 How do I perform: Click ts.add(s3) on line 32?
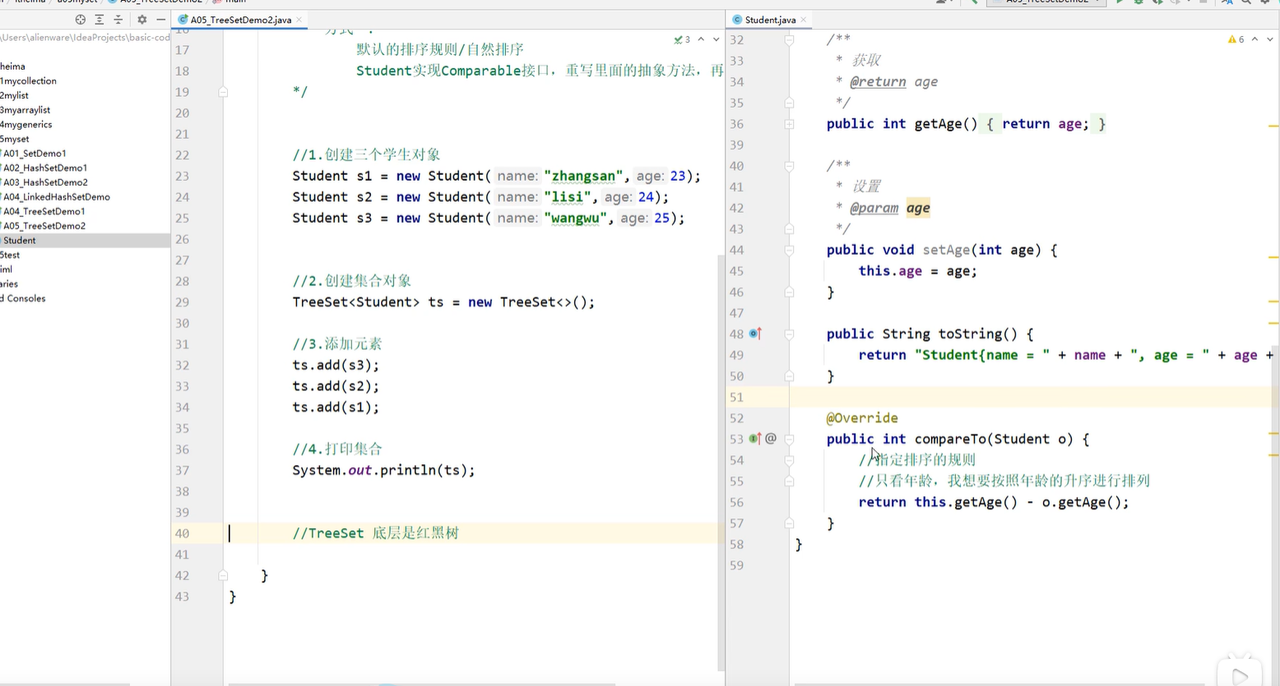pyautogui.click(x=336, y=365)
